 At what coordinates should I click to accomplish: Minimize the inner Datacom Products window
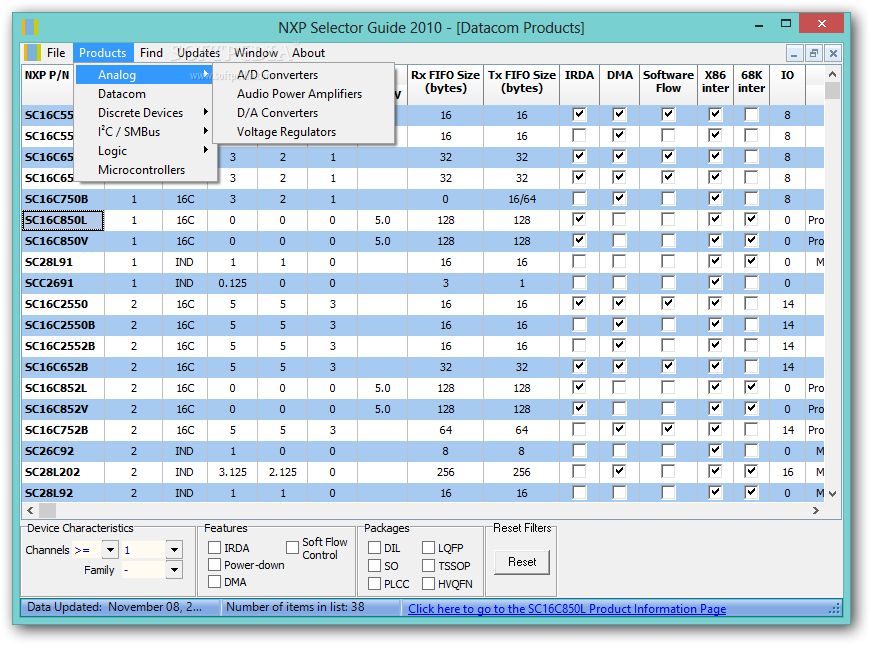pyautogui.click(x=794, y=53)
